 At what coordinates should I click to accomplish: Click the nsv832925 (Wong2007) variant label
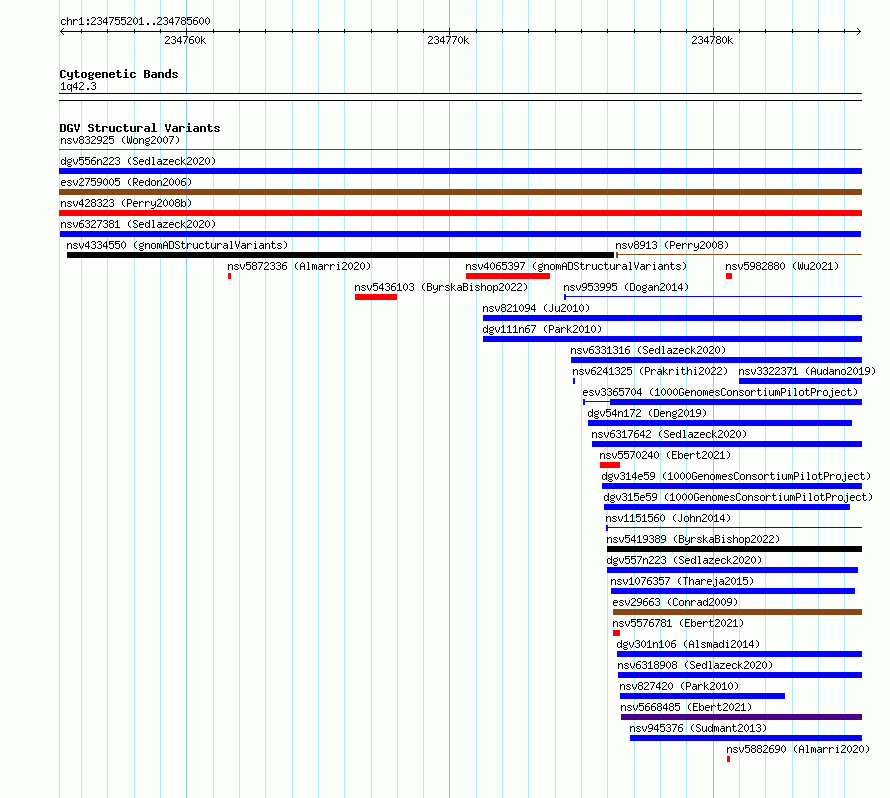point(120,140)
